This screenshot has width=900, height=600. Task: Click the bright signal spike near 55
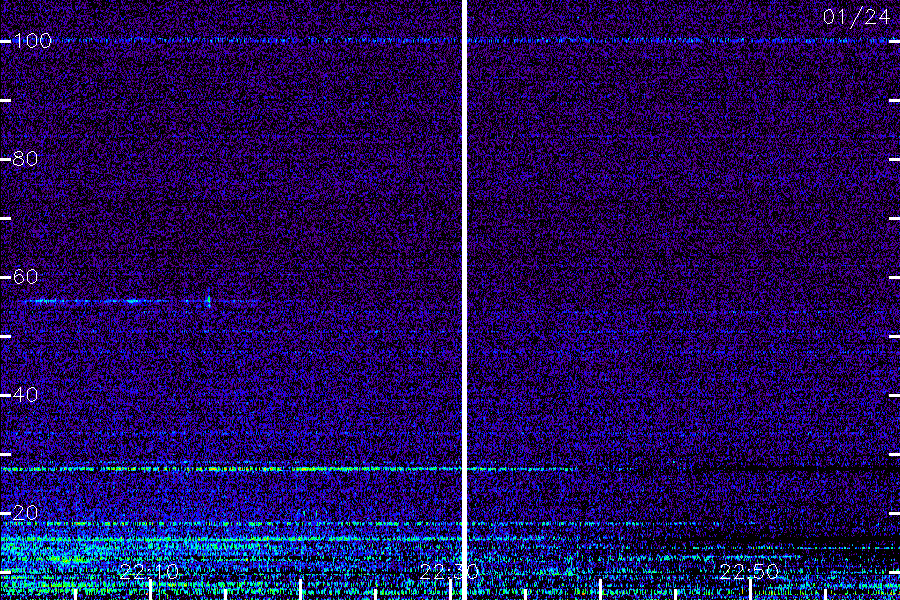tap(208, 300)
